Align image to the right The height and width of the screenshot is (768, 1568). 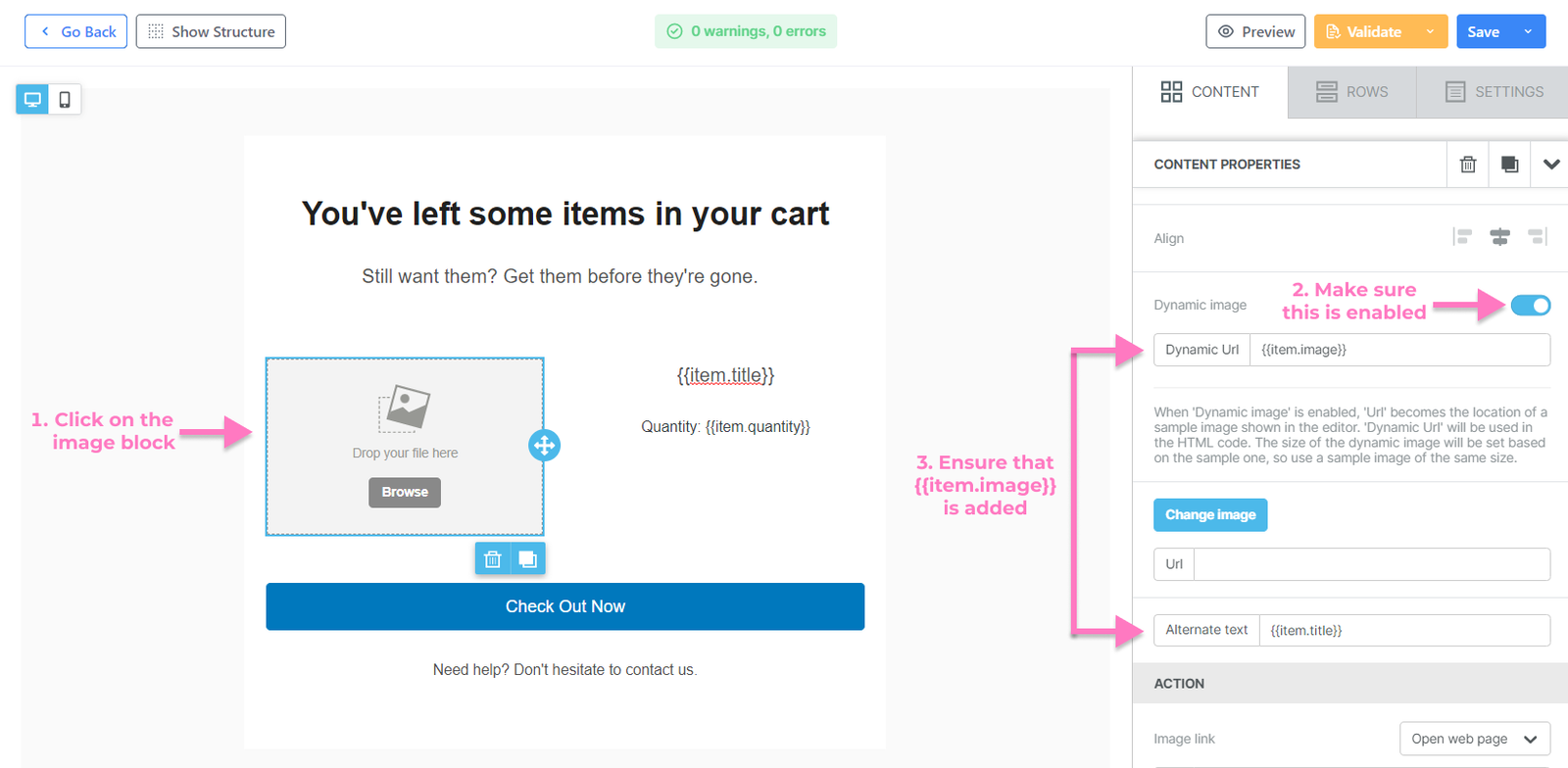pyautogui.click(x=1537, y=237)
